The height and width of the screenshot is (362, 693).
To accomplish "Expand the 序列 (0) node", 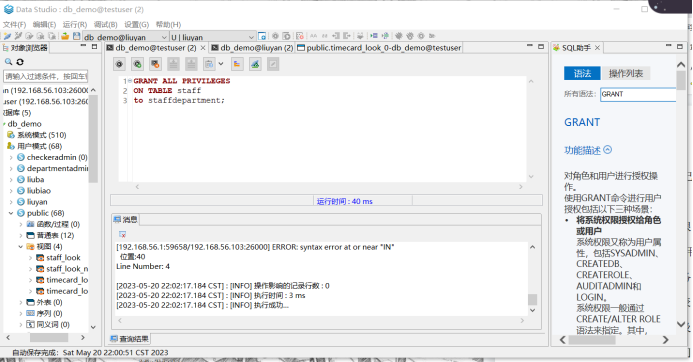I will pyautogui.click(x=20, y=313).
